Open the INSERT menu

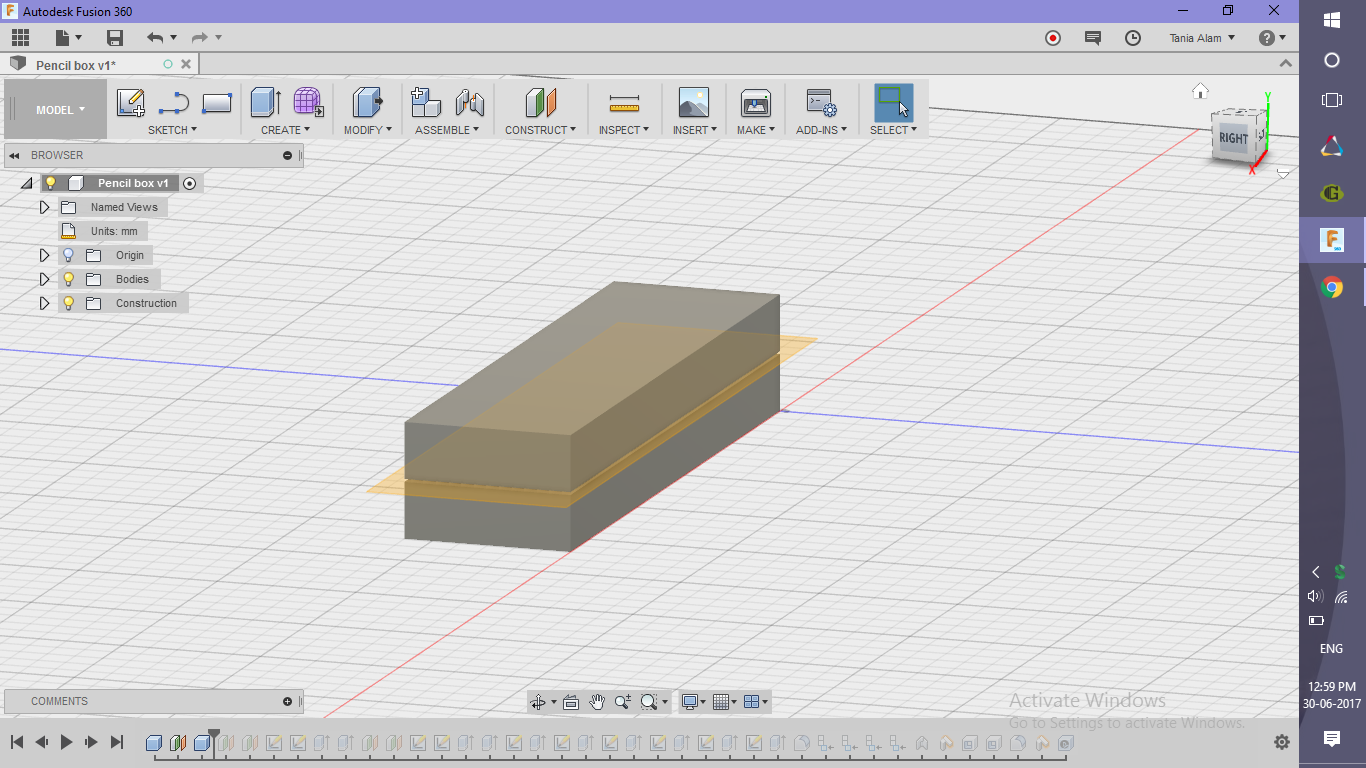(694, 130)
